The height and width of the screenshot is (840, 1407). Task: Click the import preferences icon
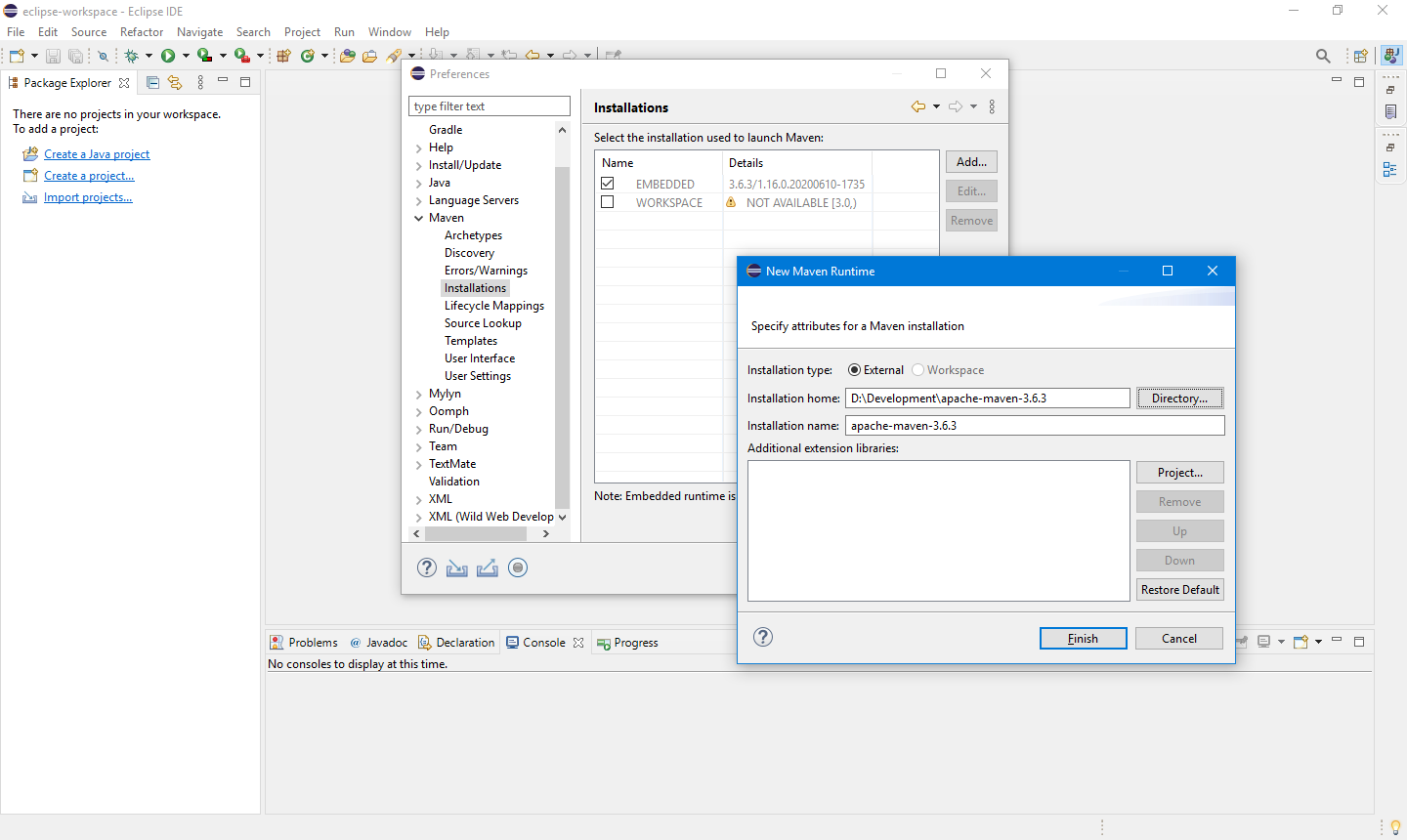click(x=456, y=567)
